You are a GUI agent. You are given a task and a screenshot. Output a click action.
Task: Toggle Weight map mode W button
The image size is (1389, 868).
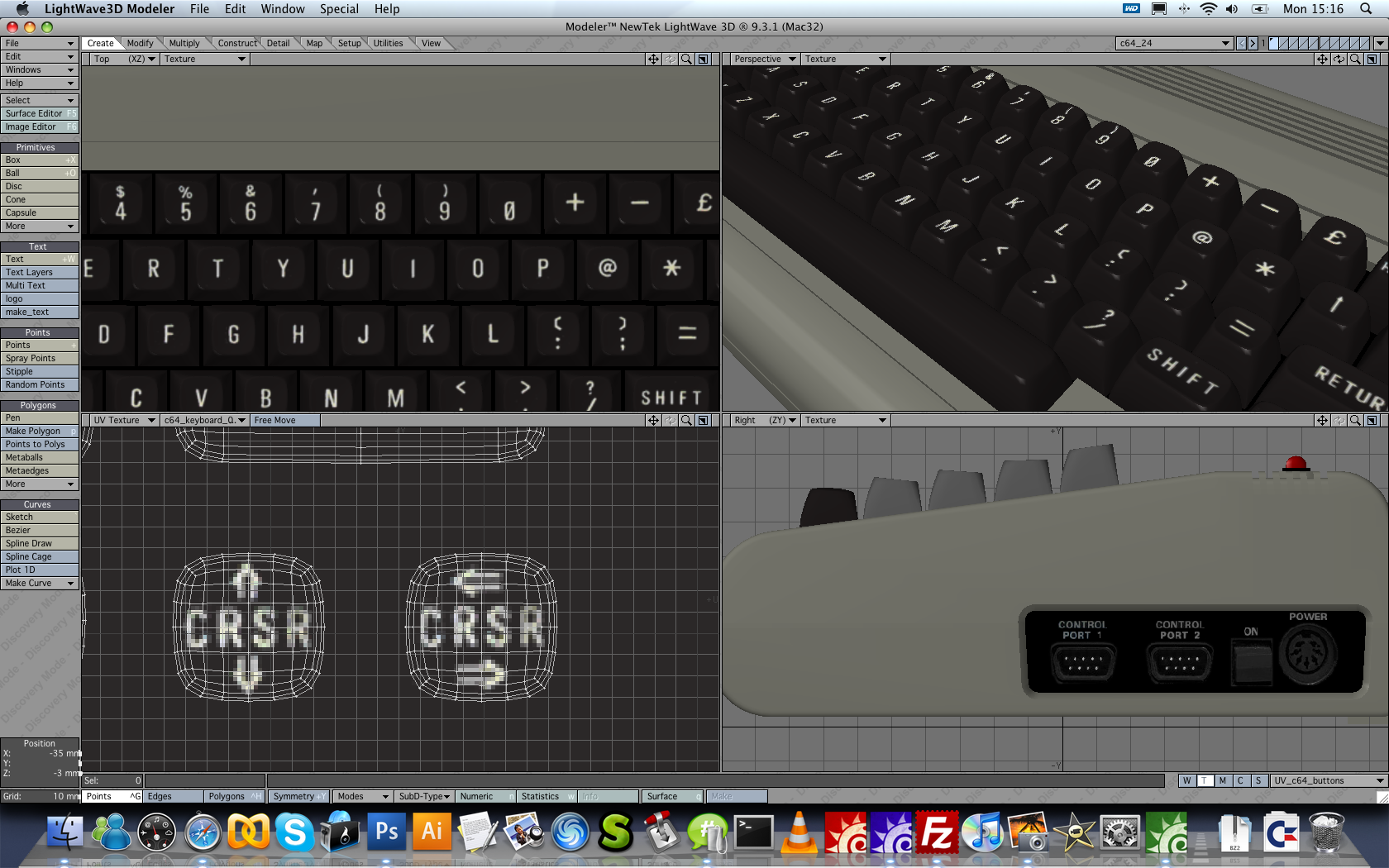point(1186,780)
